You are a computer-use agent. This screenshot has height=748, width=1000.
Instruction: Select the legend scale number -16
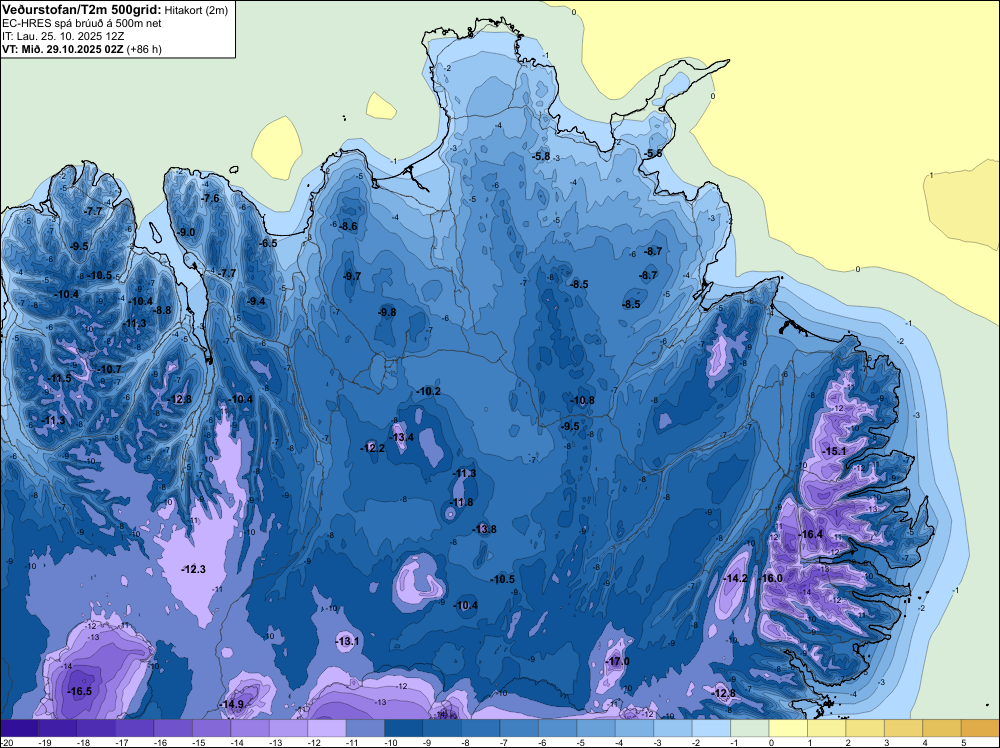point(160,742)
